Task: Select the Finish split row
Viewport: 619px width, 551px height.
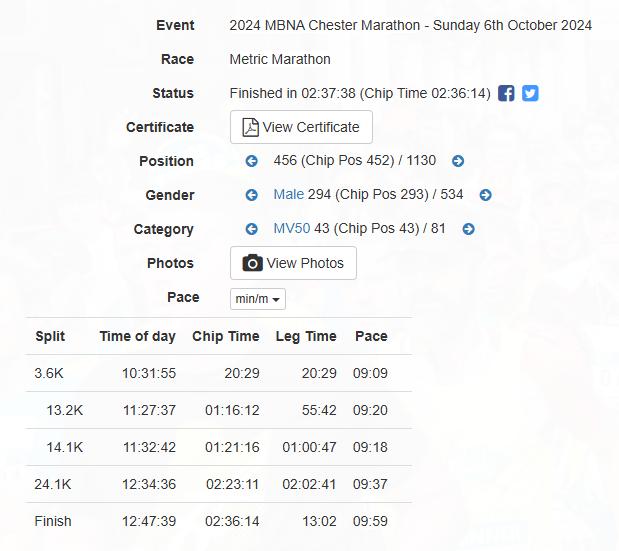Action: pos(219,521)
